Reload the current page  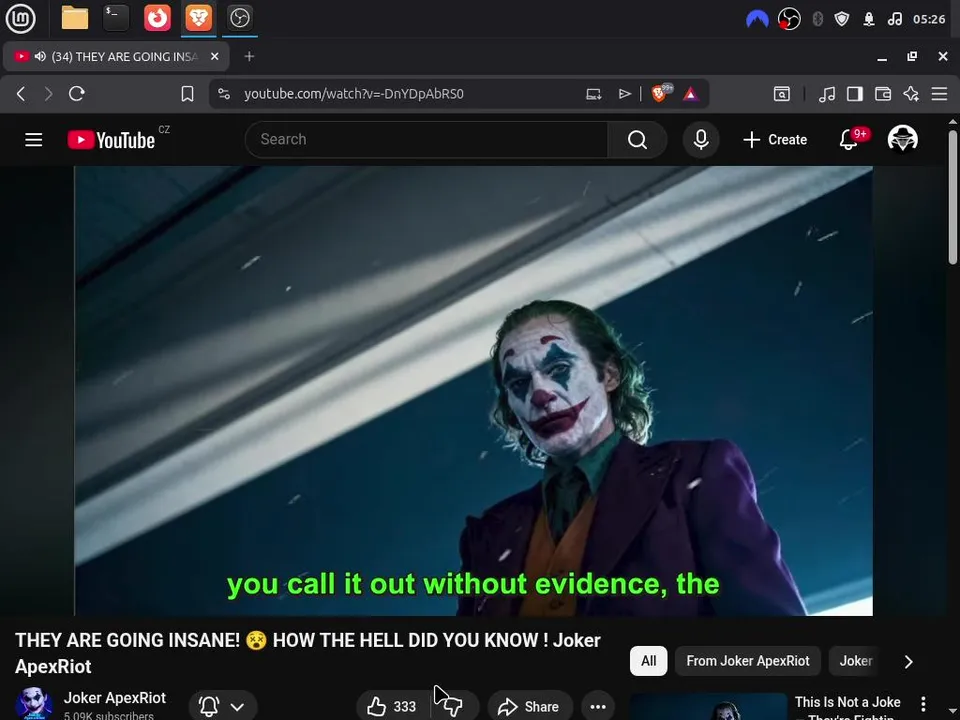77,94
